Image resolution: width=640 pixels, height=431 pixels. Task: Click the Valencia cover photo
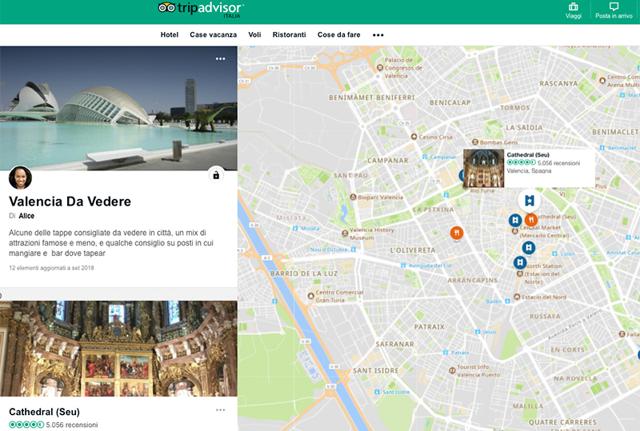pos(118,108)
